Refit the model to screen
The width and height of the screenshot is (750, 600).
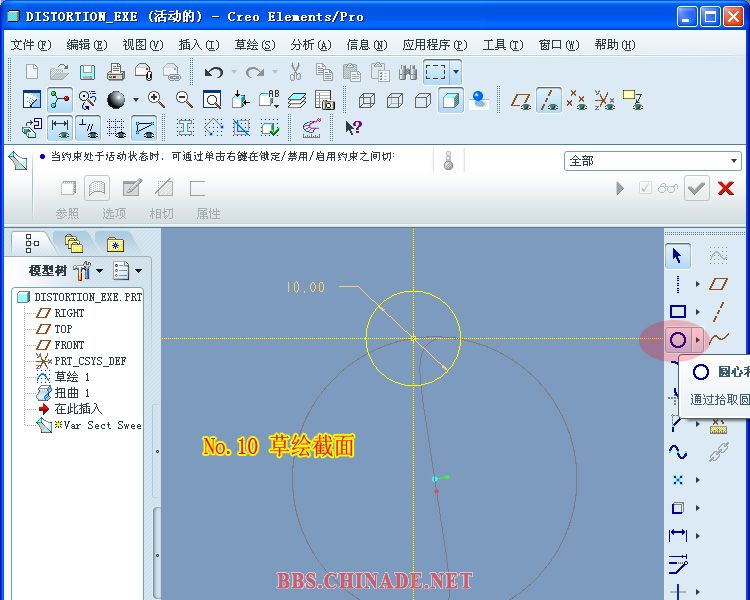click(212, 100)
